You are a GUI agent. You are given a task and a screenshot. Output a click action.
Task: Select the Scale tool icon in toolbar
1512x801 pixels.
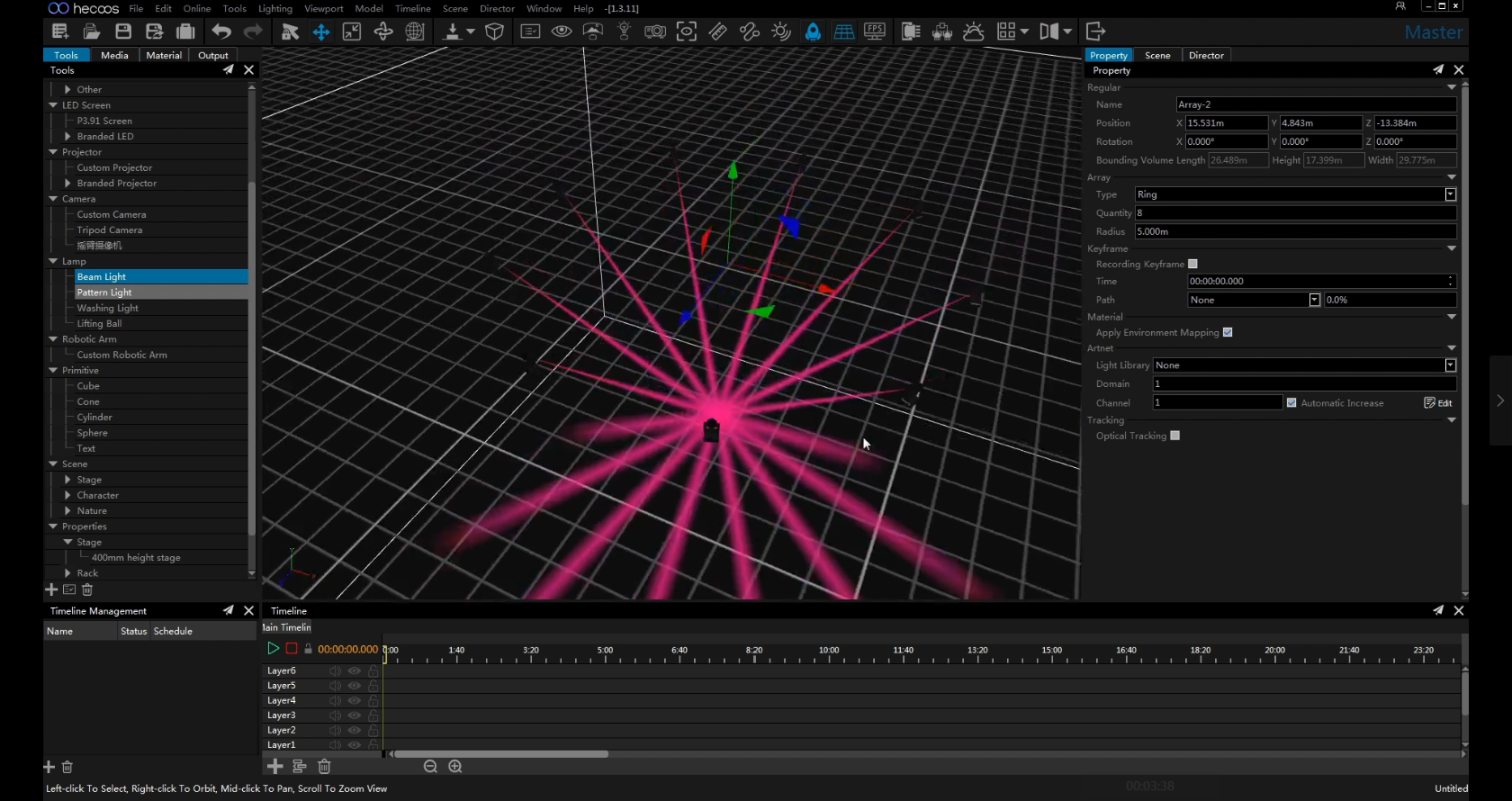point(352,31)
